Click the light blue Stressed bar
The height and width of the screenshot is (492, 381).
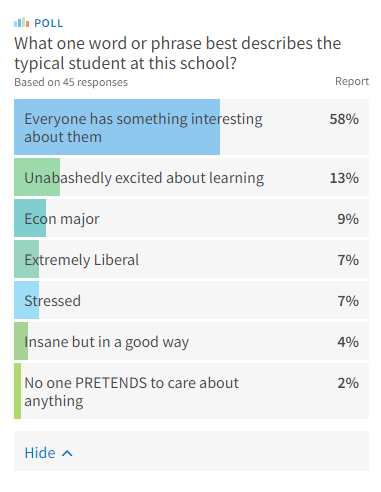click(x=26, y=300)
